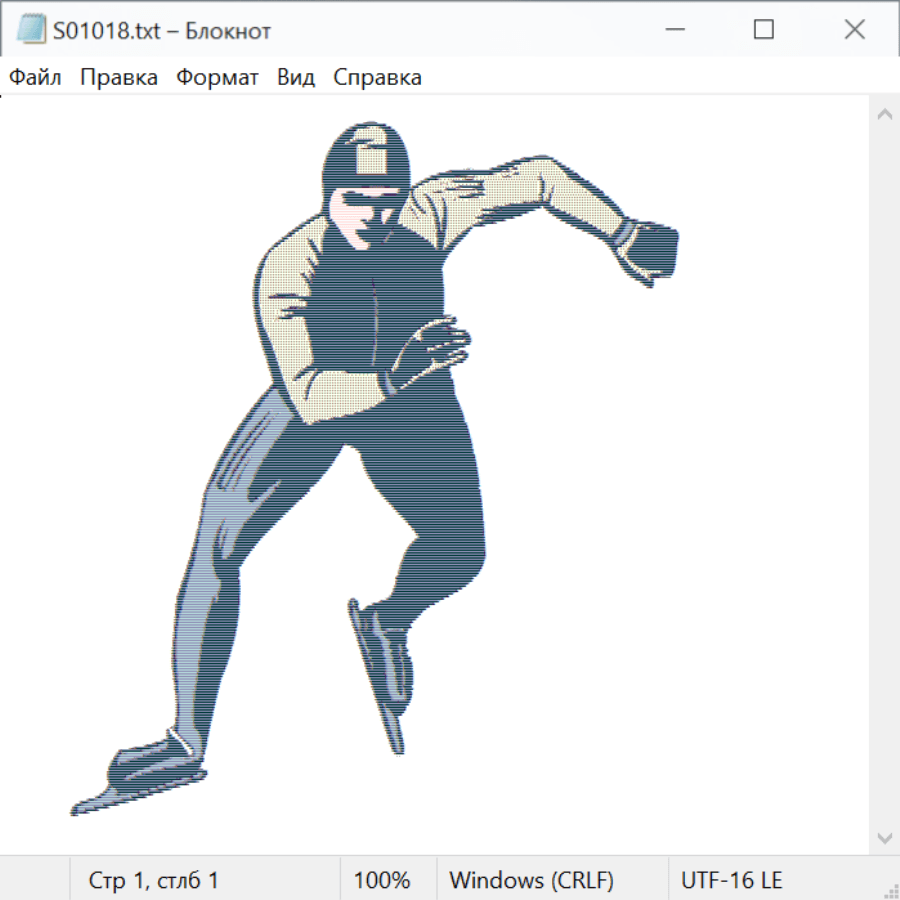Click the Windows (CRLF) line ending indicator
This screenshot has width=900, height=900.
531,880
